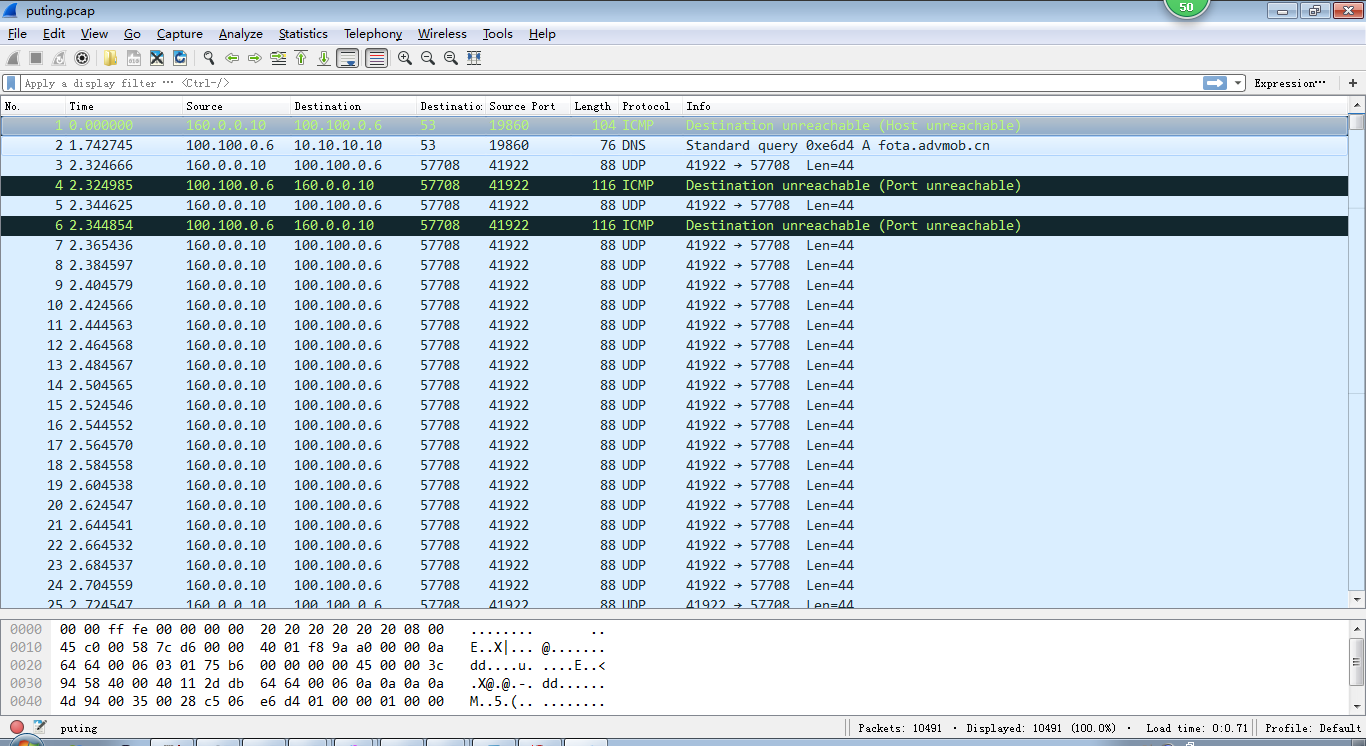
Task: Open the Statistics menu
Action: (303, 33)
